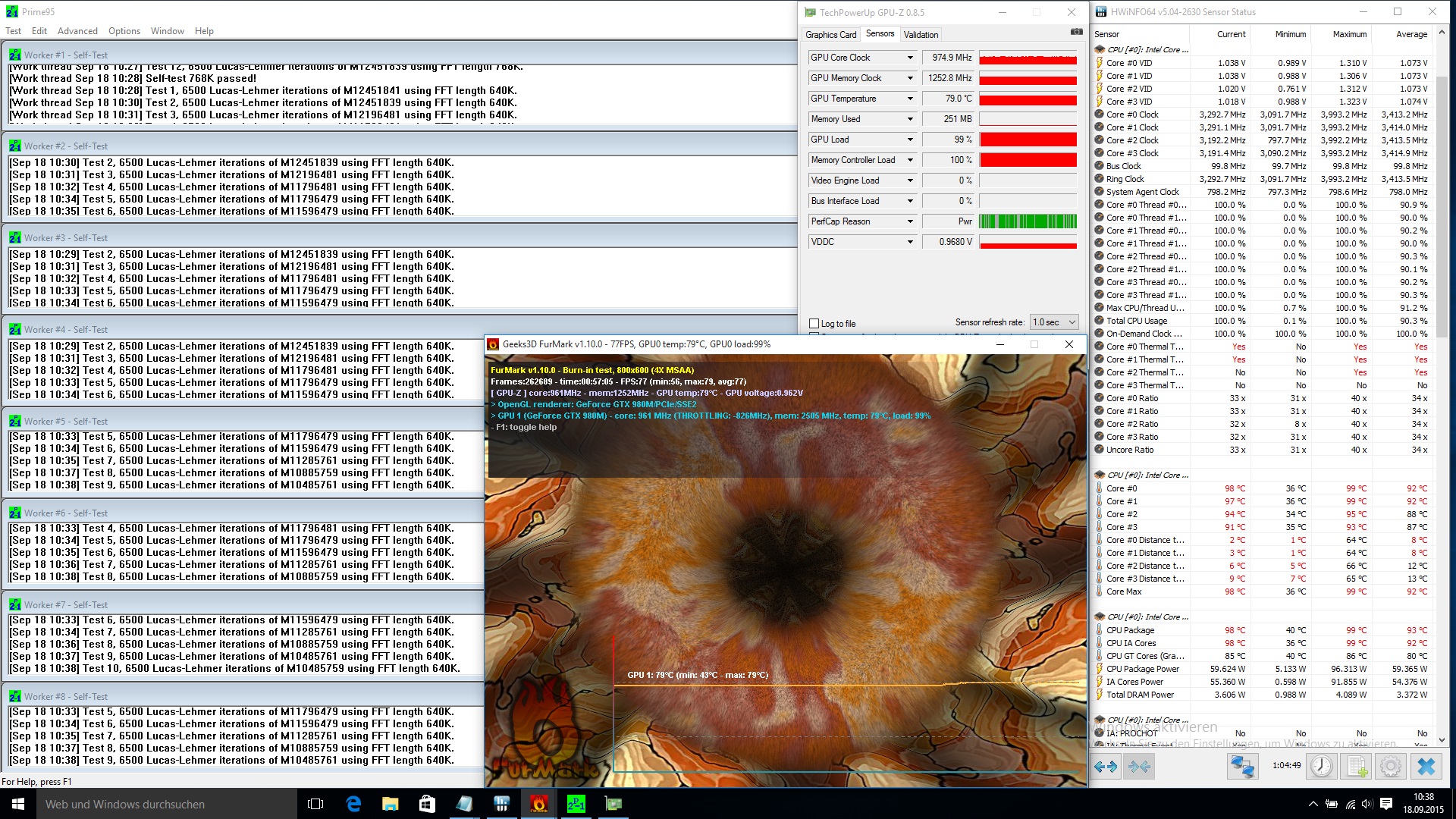Viewport: 1456px width, 819px height.
Task: Click Windows search box on taskbar
Action: click(x=167, y=804)
